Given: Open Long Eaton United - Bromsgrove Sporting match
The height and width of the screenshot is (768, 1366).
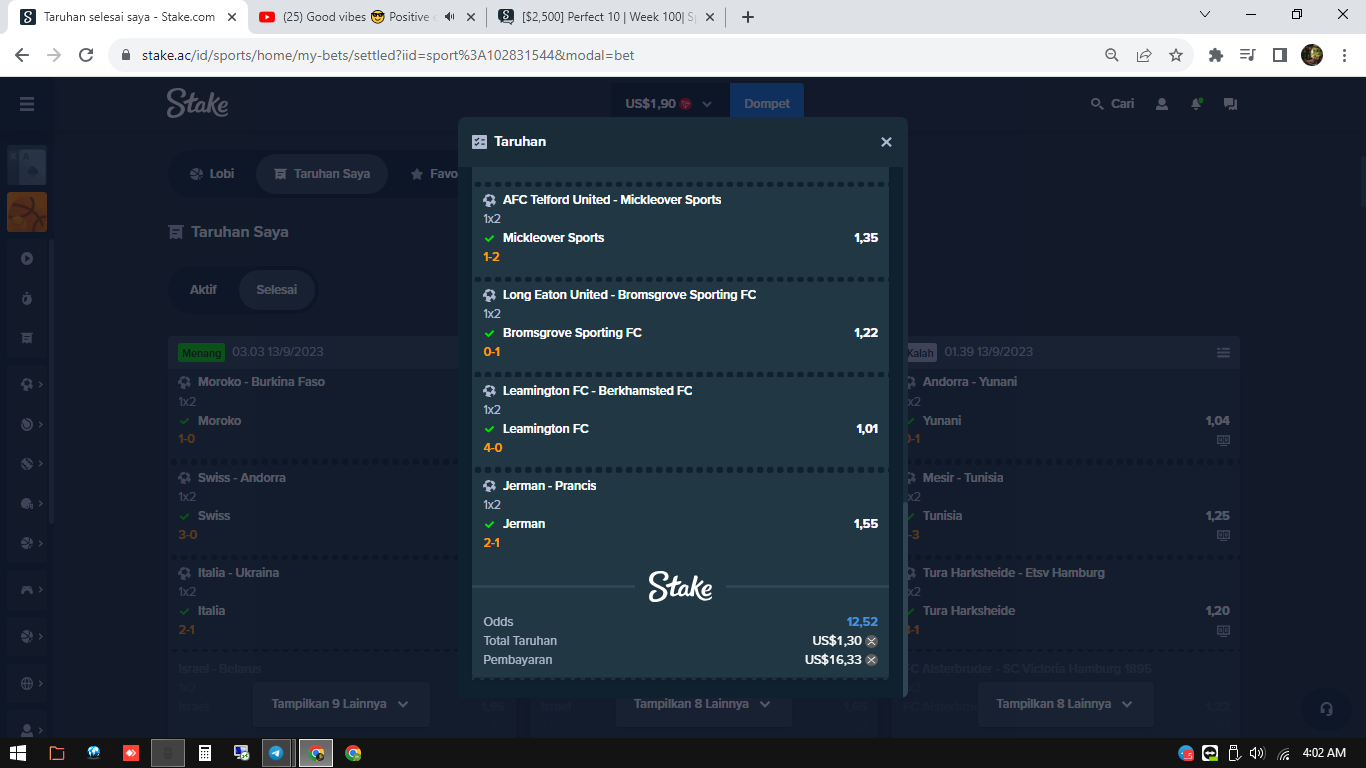Looking at the screenshot, I should 629,295.
